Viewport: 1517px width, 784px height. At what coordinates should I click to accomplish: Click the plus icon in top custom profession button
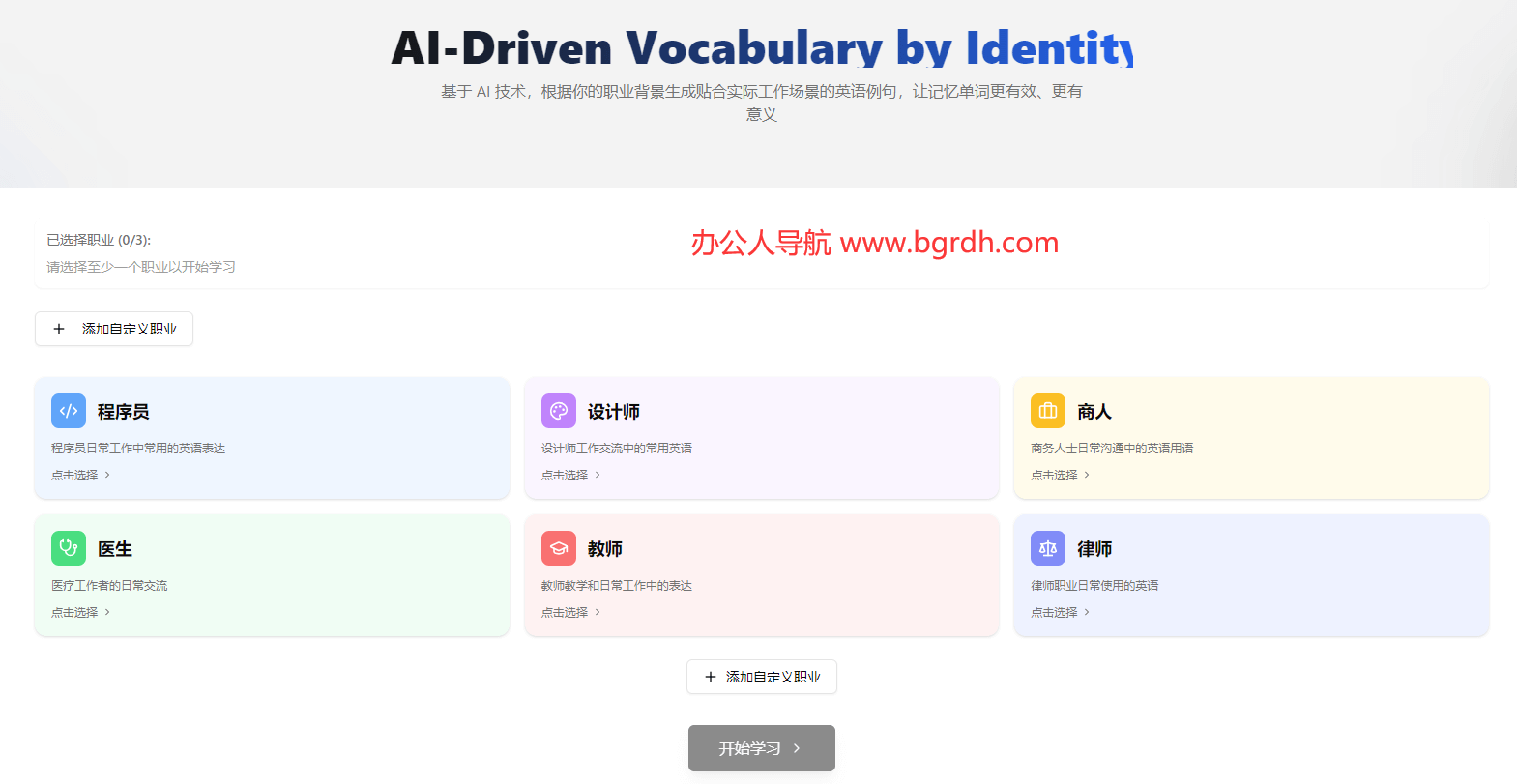pos(59,329)
